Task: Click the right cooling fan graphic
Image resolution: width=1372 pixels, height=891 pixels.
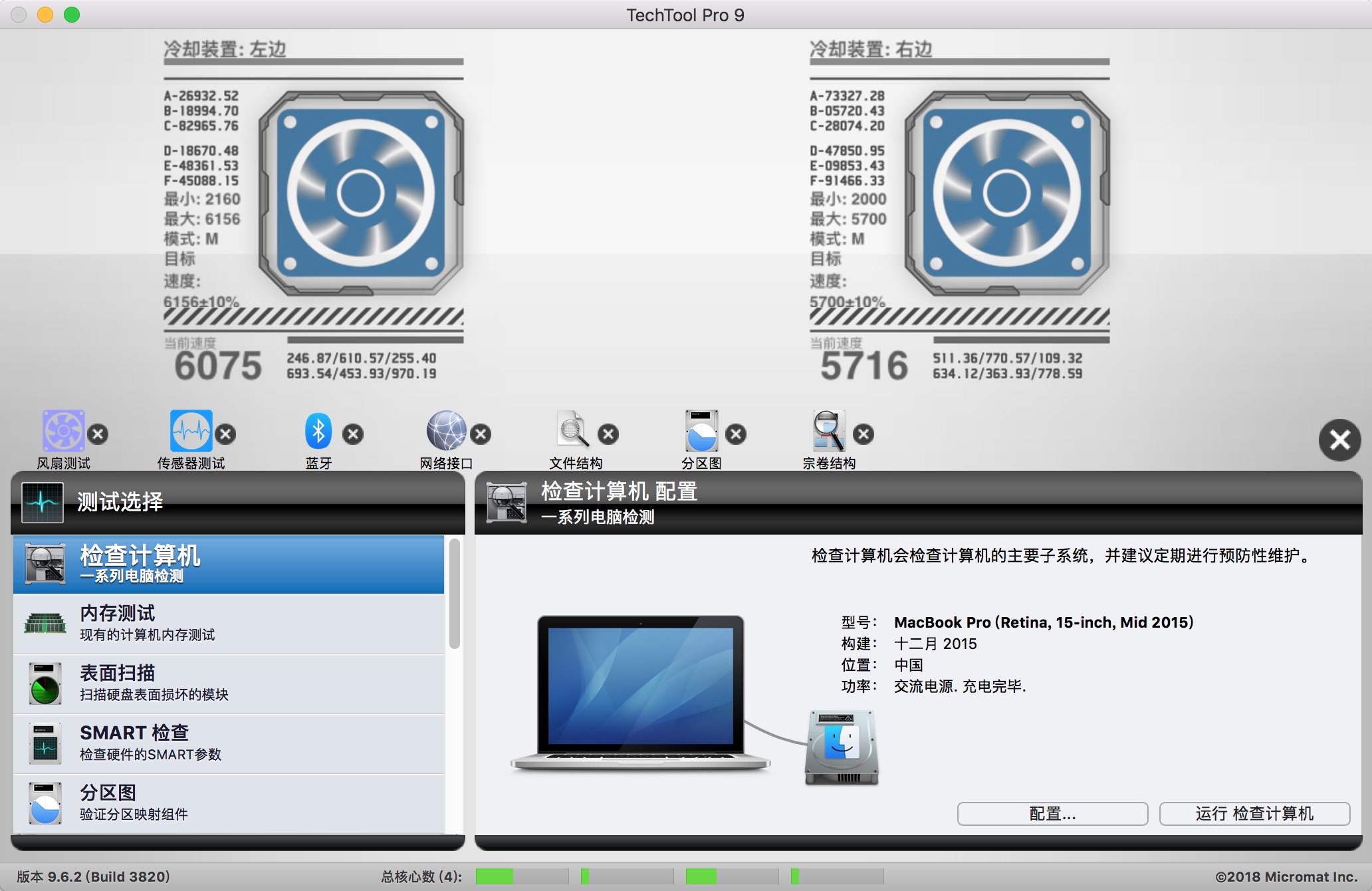Action: (1007, 193)
